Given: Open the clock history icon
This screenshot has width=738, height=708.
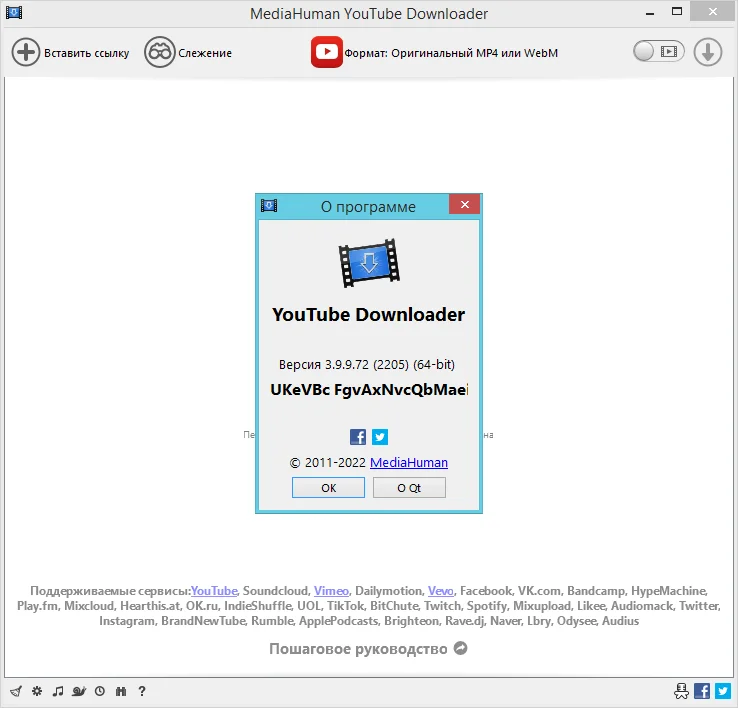Looking at the screenshot, I should click(100, 691).
